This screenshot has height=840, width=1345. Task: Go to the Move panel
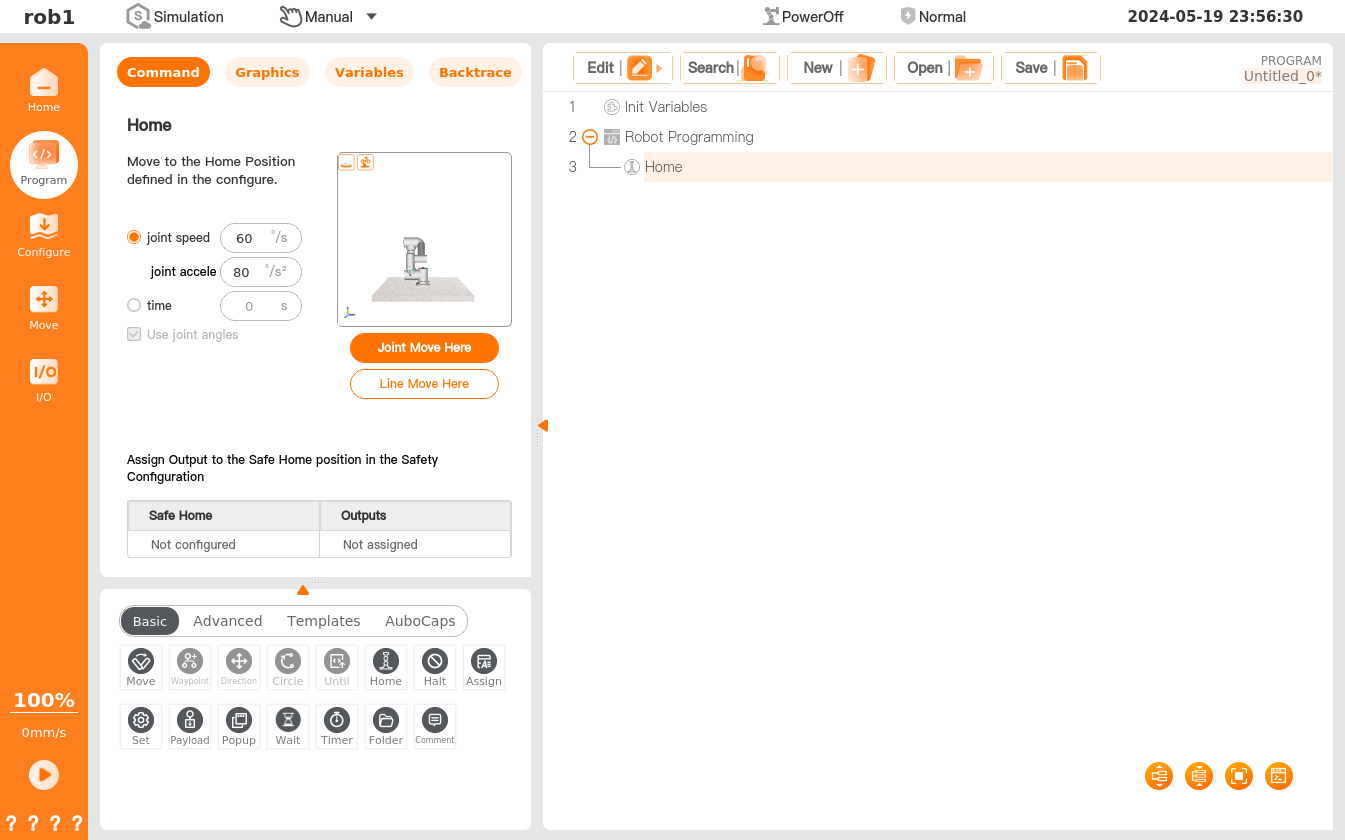[x=43, y=308]
